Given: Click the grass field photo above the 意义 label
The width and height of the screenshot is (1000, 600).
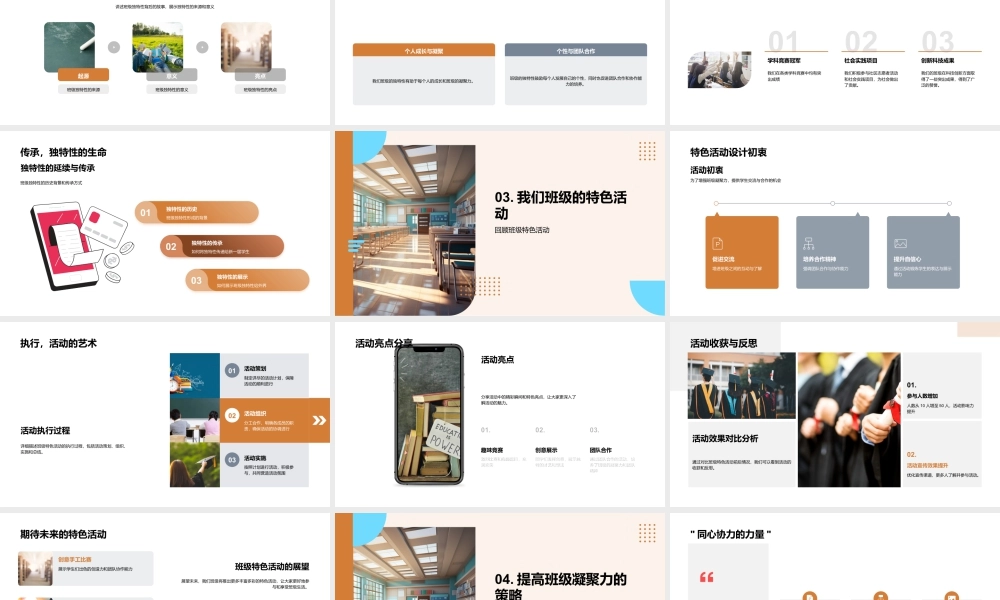Looking at the screenshot, I should coord(158,47).
